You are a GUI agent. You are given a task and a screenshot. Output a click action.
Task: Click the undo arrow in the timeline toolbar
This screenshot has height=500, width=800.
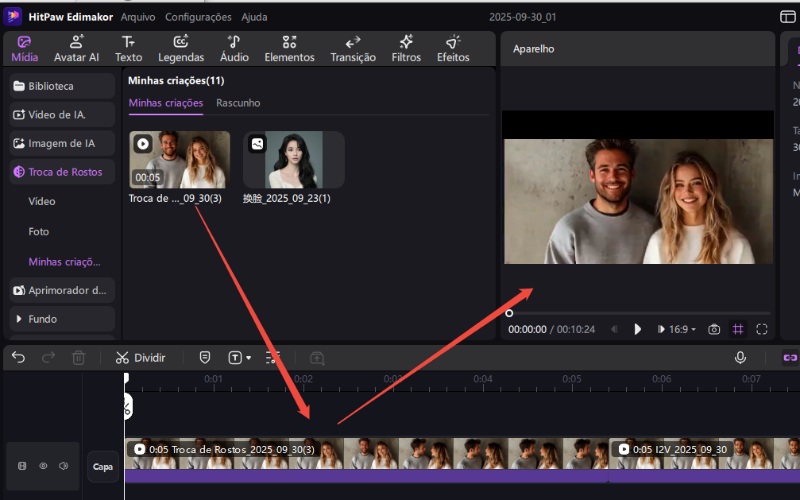coord(18,357)
